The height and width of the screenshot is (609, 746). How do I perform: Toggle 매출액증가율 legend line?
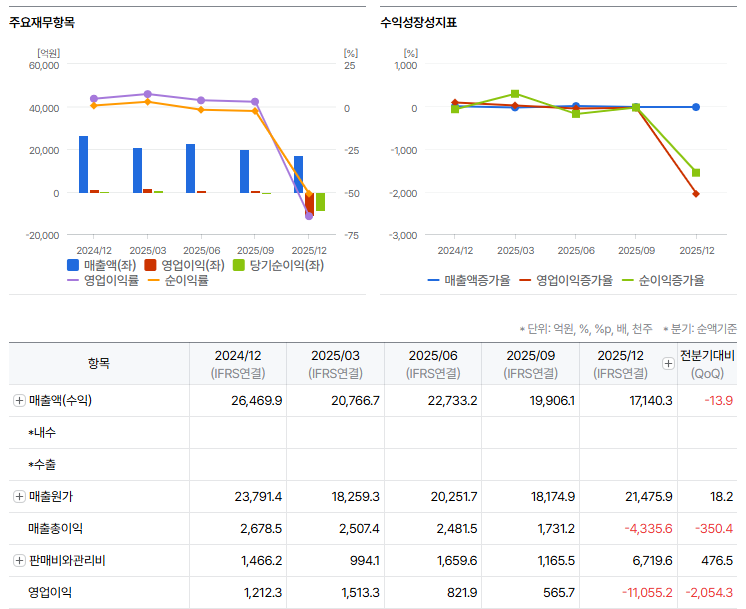(x=469, y=280)
